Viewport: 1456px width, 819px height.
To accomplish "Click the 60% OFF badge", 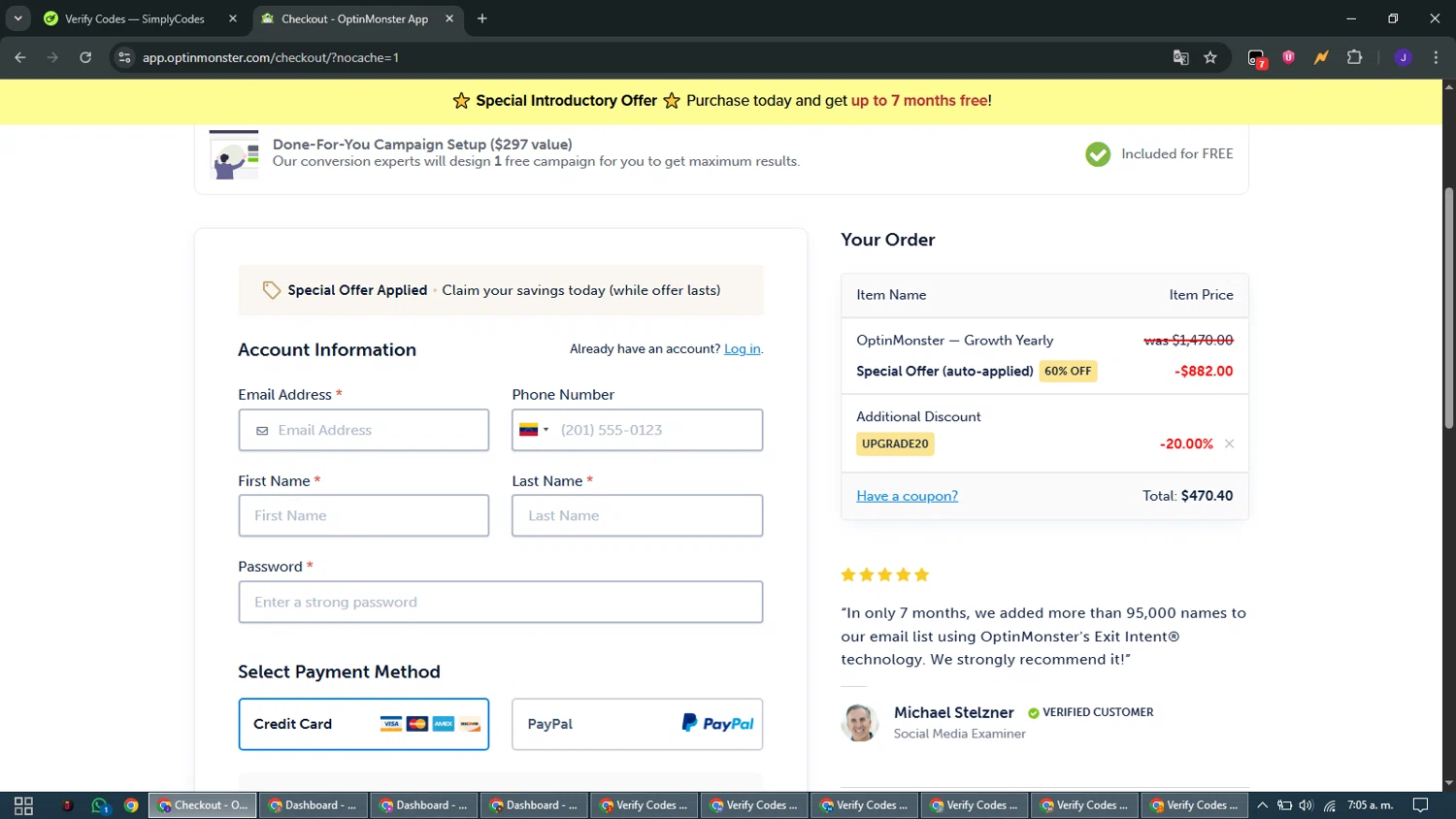I will click(1068, 371).
